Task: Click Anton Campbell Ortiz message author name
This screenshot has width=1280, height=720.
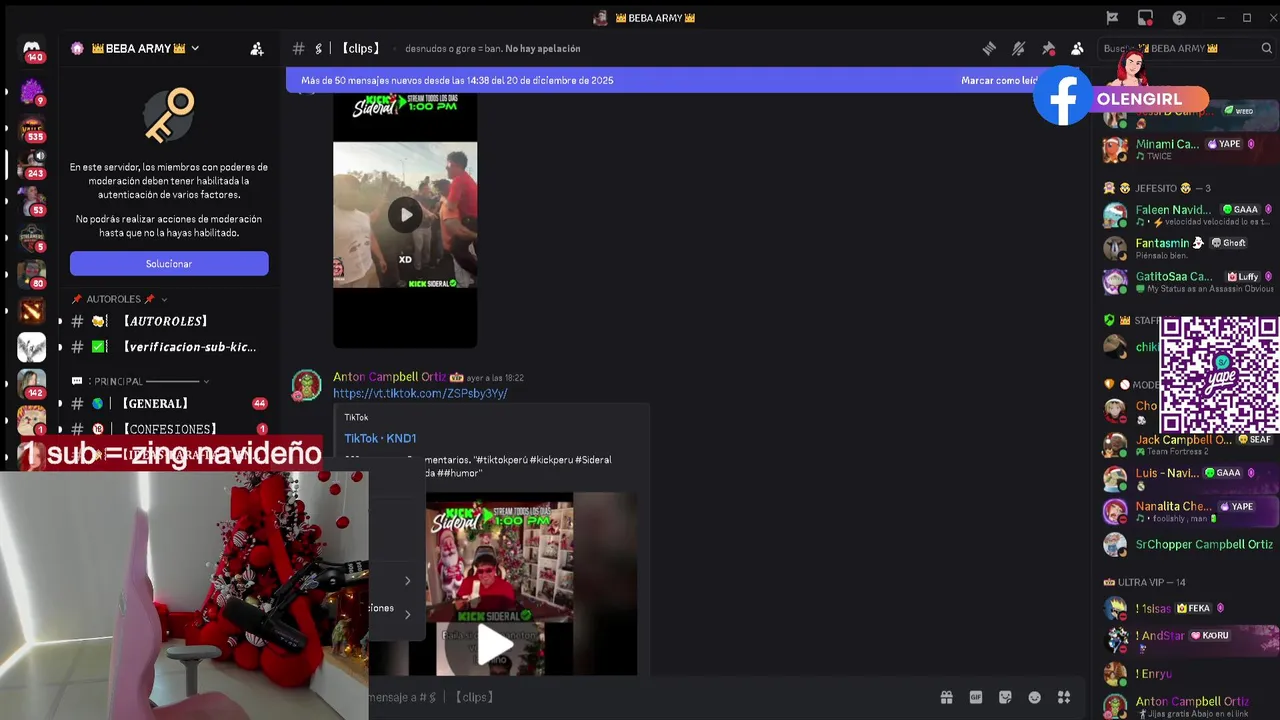Action: point(389,377)
